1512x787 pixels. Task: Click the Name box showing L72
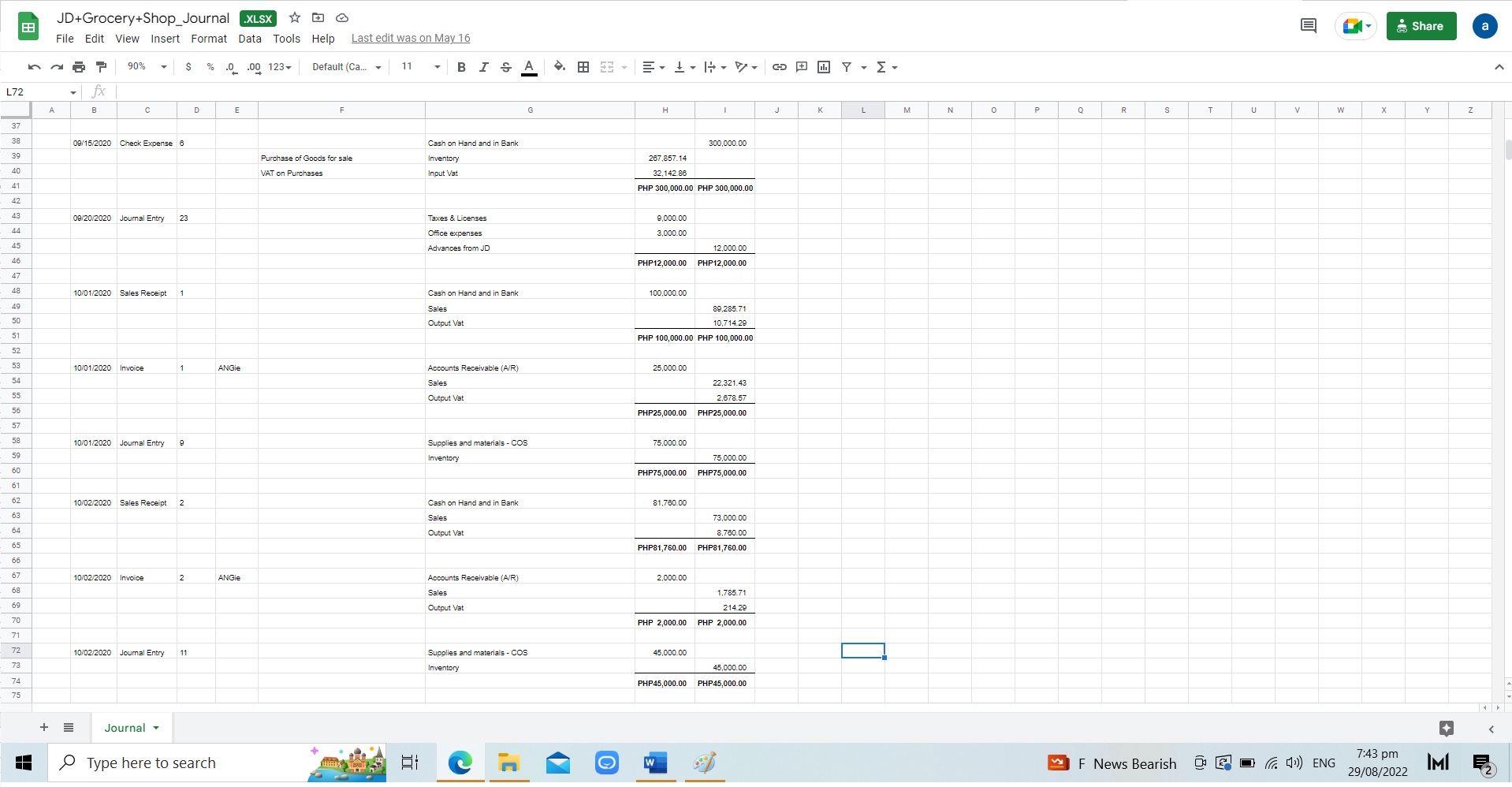[x=41, y=92]
